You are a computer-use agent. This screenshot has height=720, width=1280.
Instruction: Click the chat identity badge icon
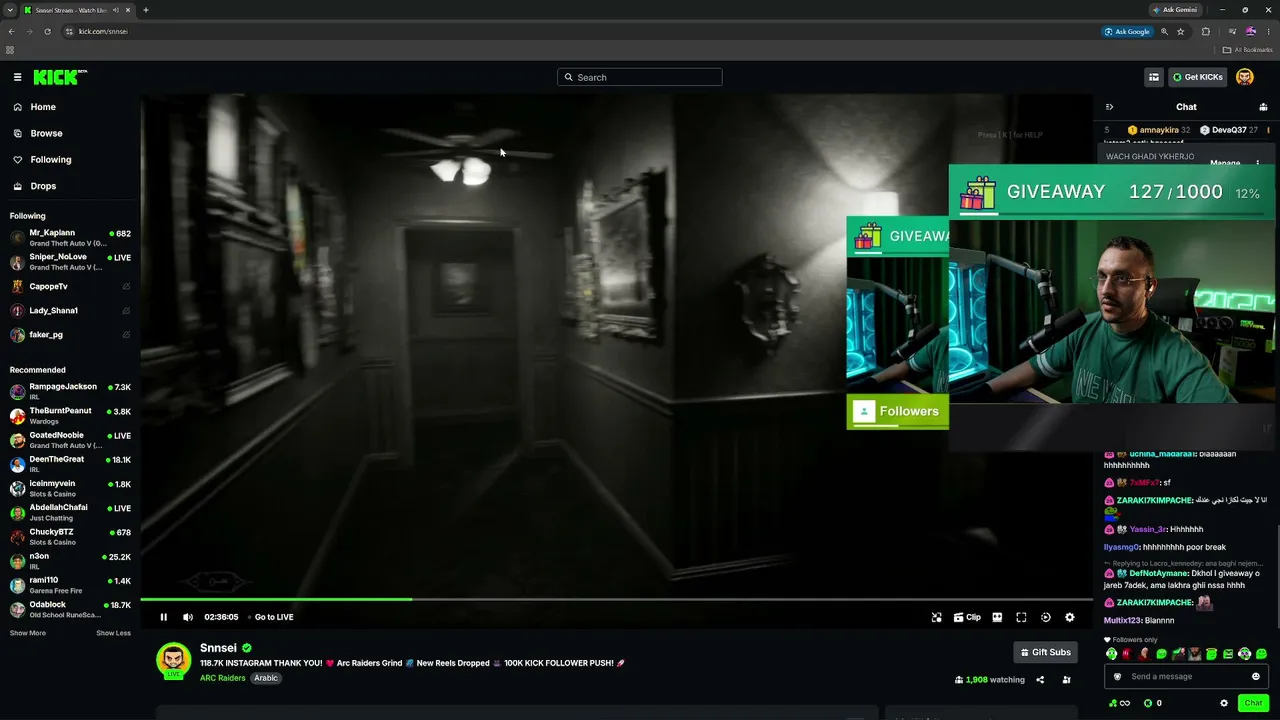click(1118, 676)
